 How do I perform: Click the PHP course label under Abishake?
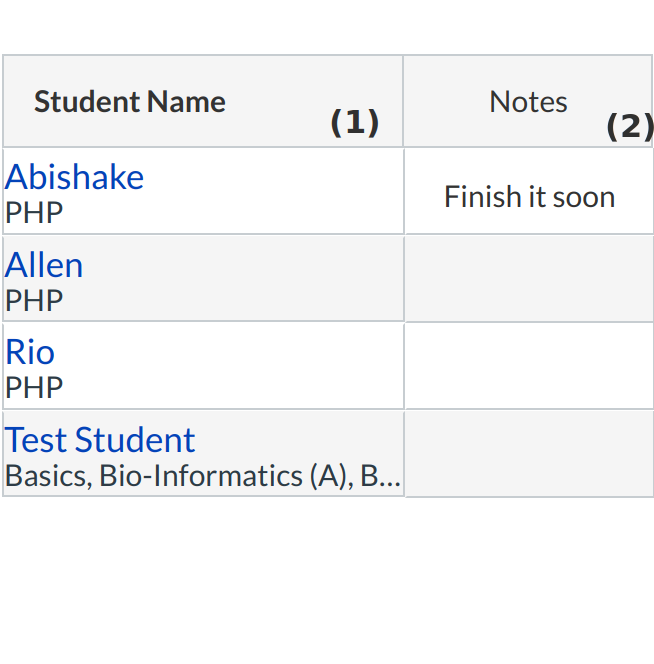pos(34,212)
